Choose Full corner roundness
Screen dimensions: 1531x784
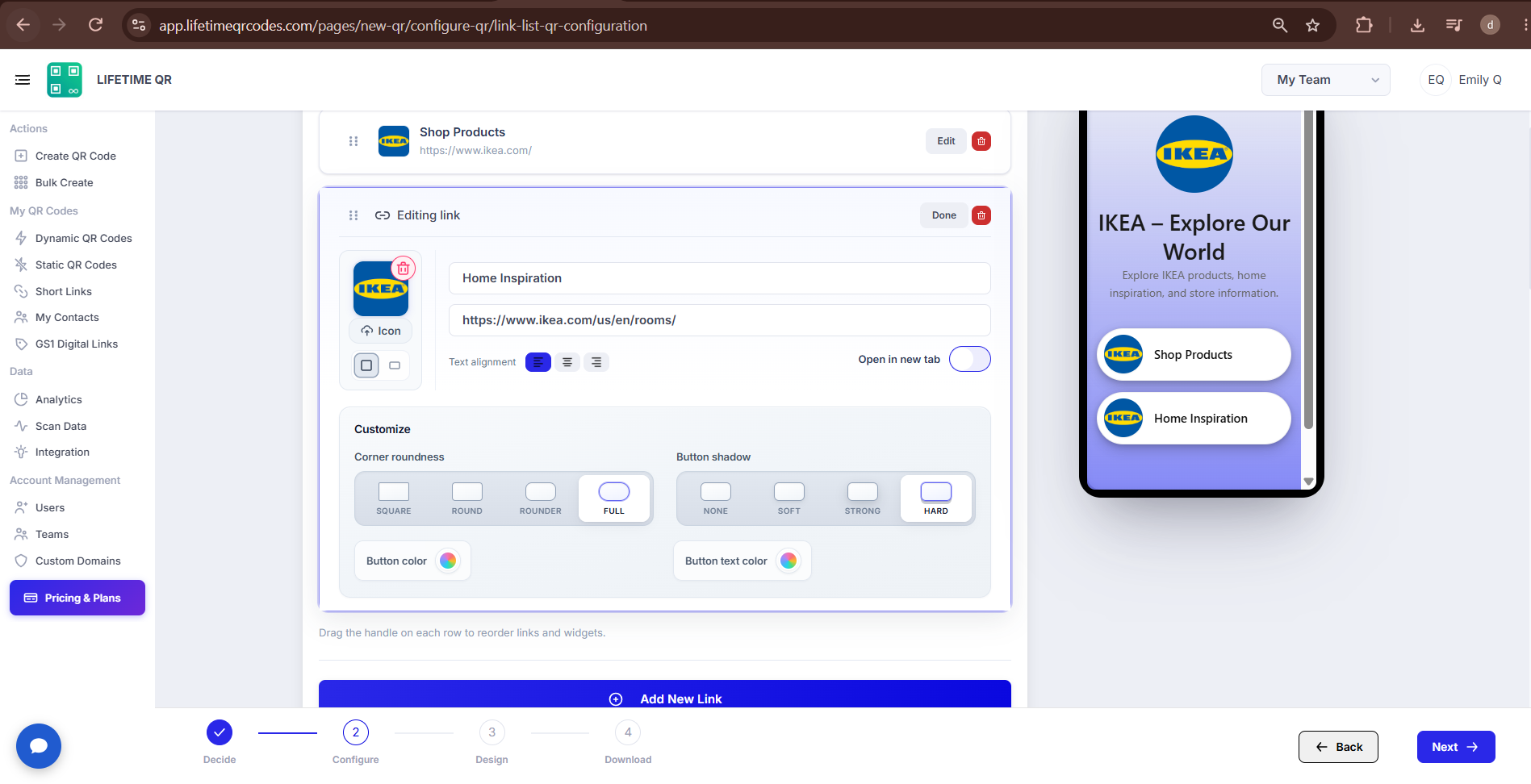click(x=614, y=498)
